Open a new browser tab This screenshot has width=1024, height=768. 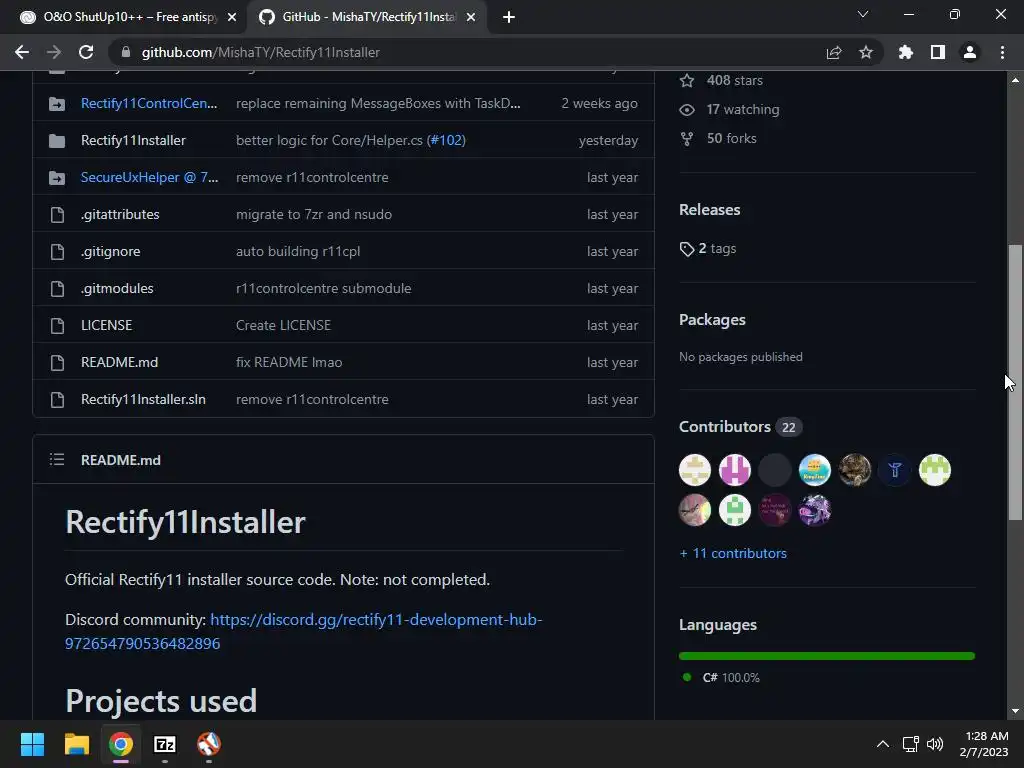pos(509,17)
